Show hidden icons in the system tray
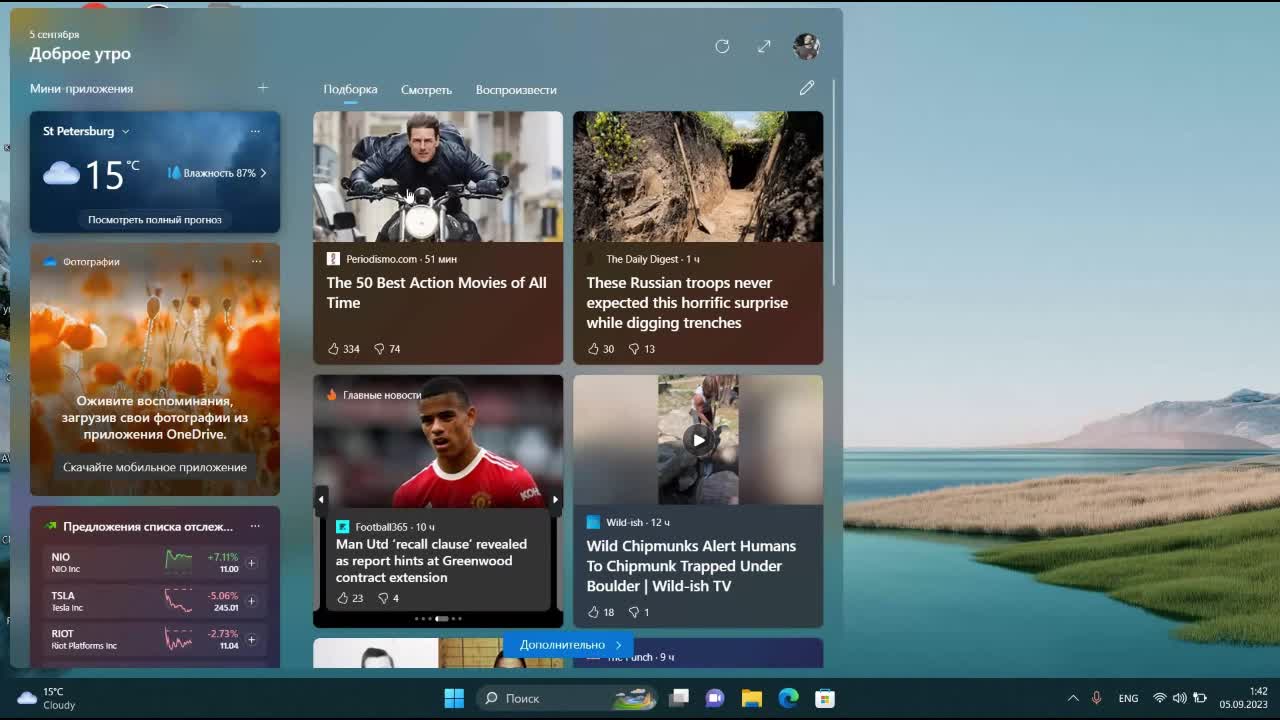This screenshot has height=720, width=1280. [1073, 698]
